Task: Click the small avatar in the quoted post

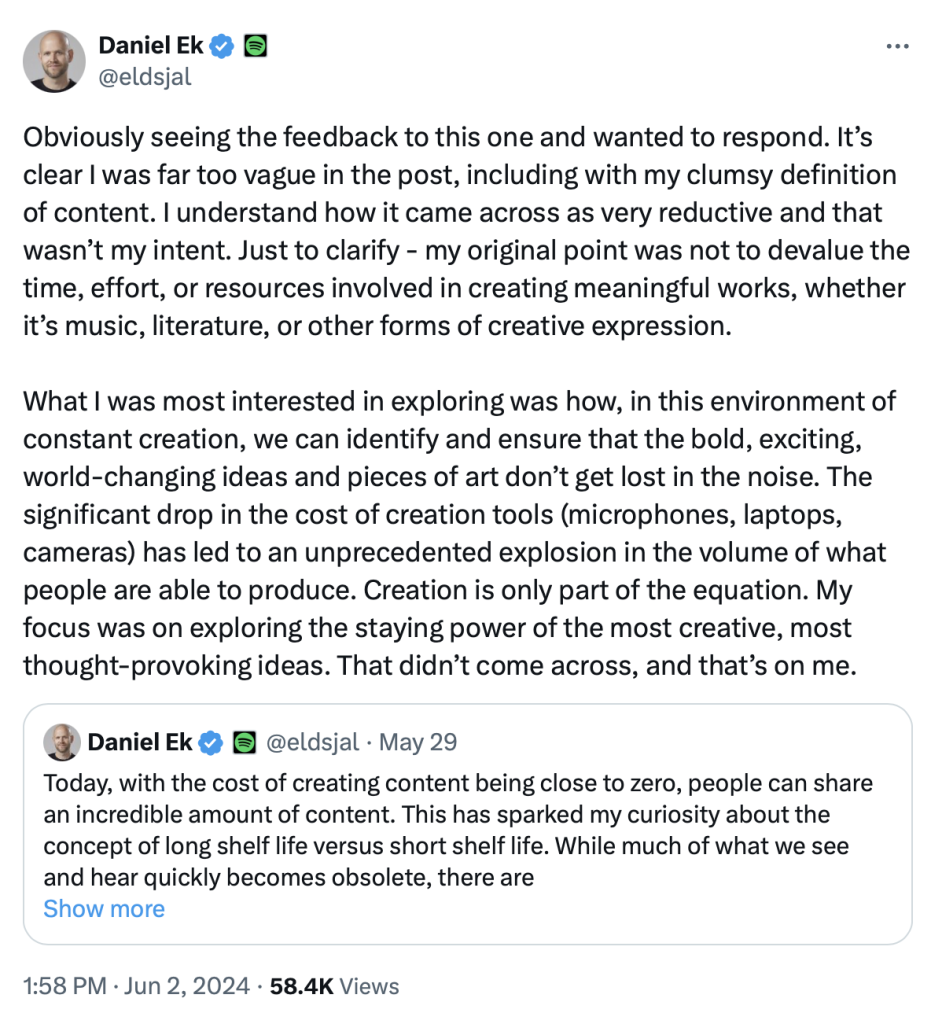Action: pos(62,742)
